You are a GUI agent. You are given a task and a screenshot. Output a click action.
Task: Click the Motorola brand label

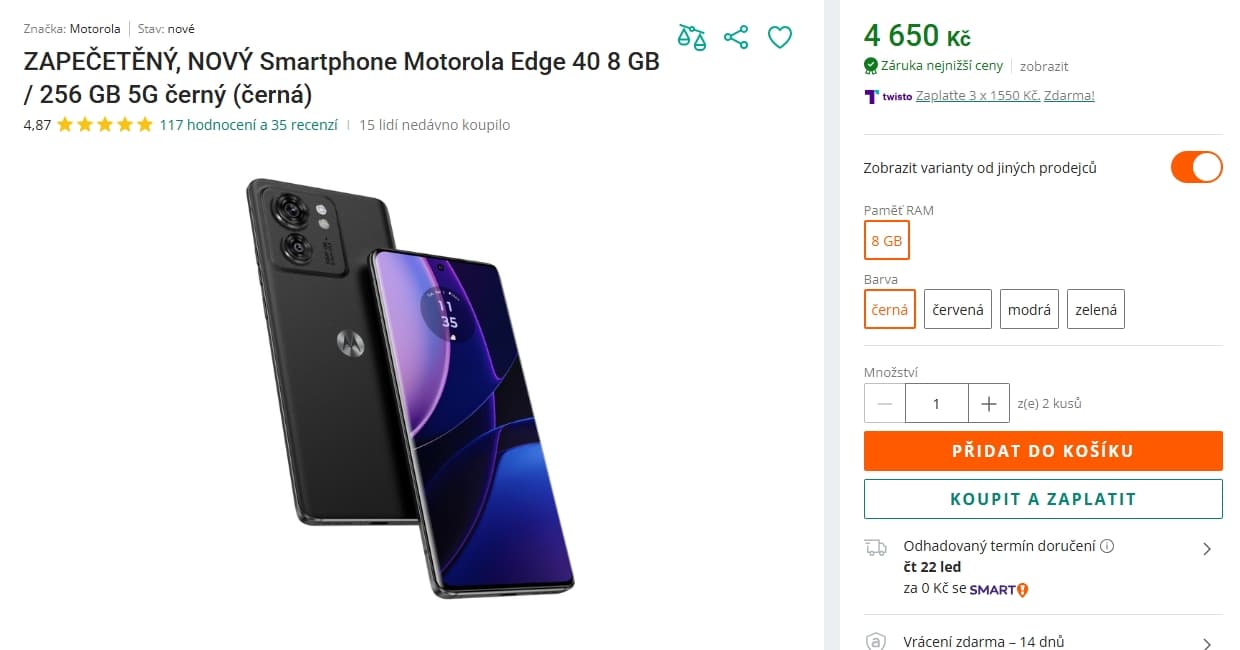[x=95, y=29]
